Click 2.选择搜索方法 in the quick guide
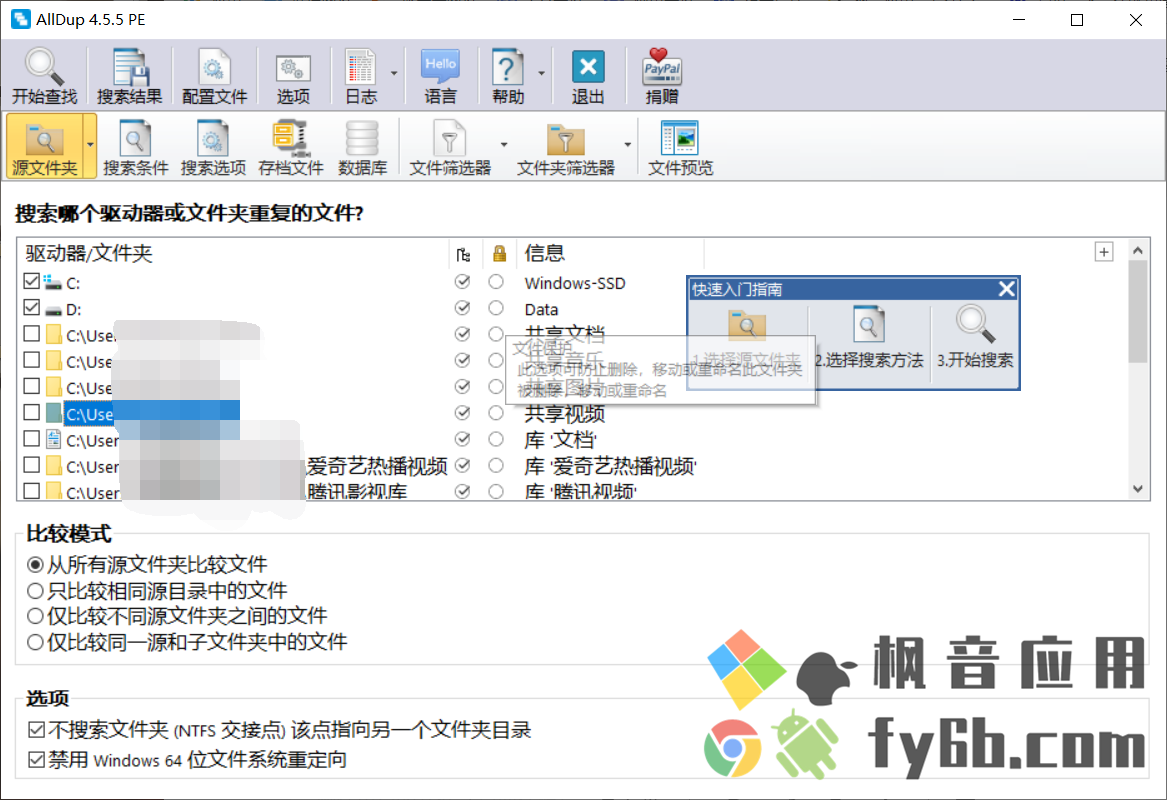 (x=869, y=339)
